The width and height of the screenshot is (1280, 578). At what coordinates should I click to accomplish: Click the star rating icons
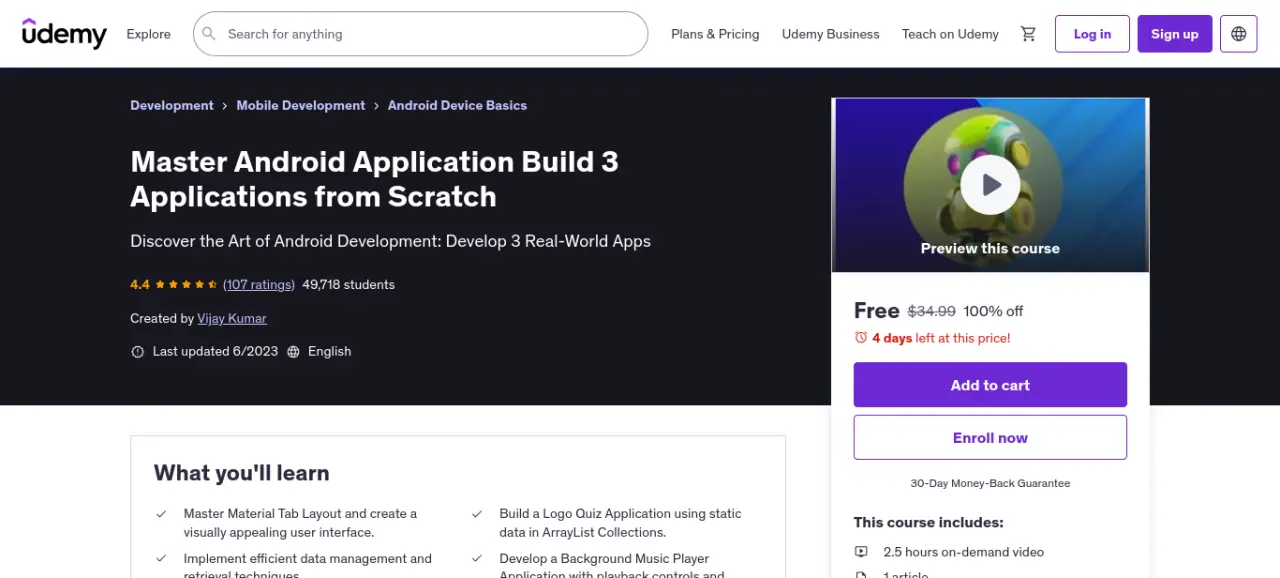click(x=186, y=285)
